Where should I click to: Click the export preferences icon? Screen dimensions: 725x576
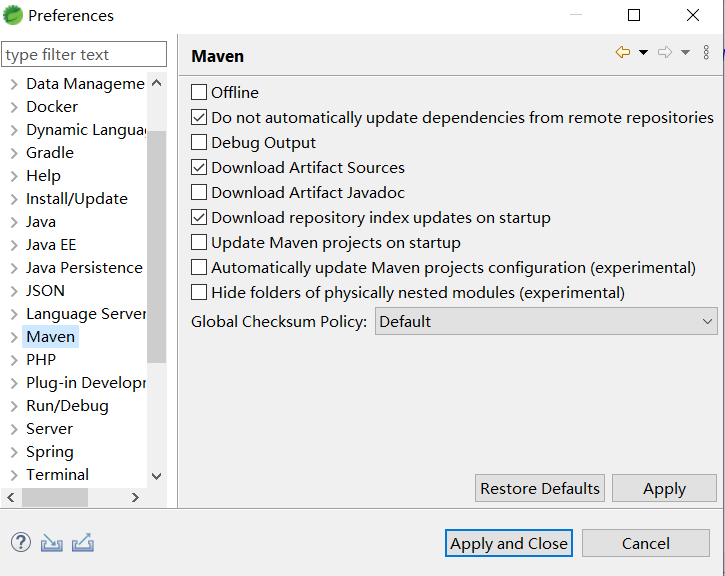click(83, 543)
